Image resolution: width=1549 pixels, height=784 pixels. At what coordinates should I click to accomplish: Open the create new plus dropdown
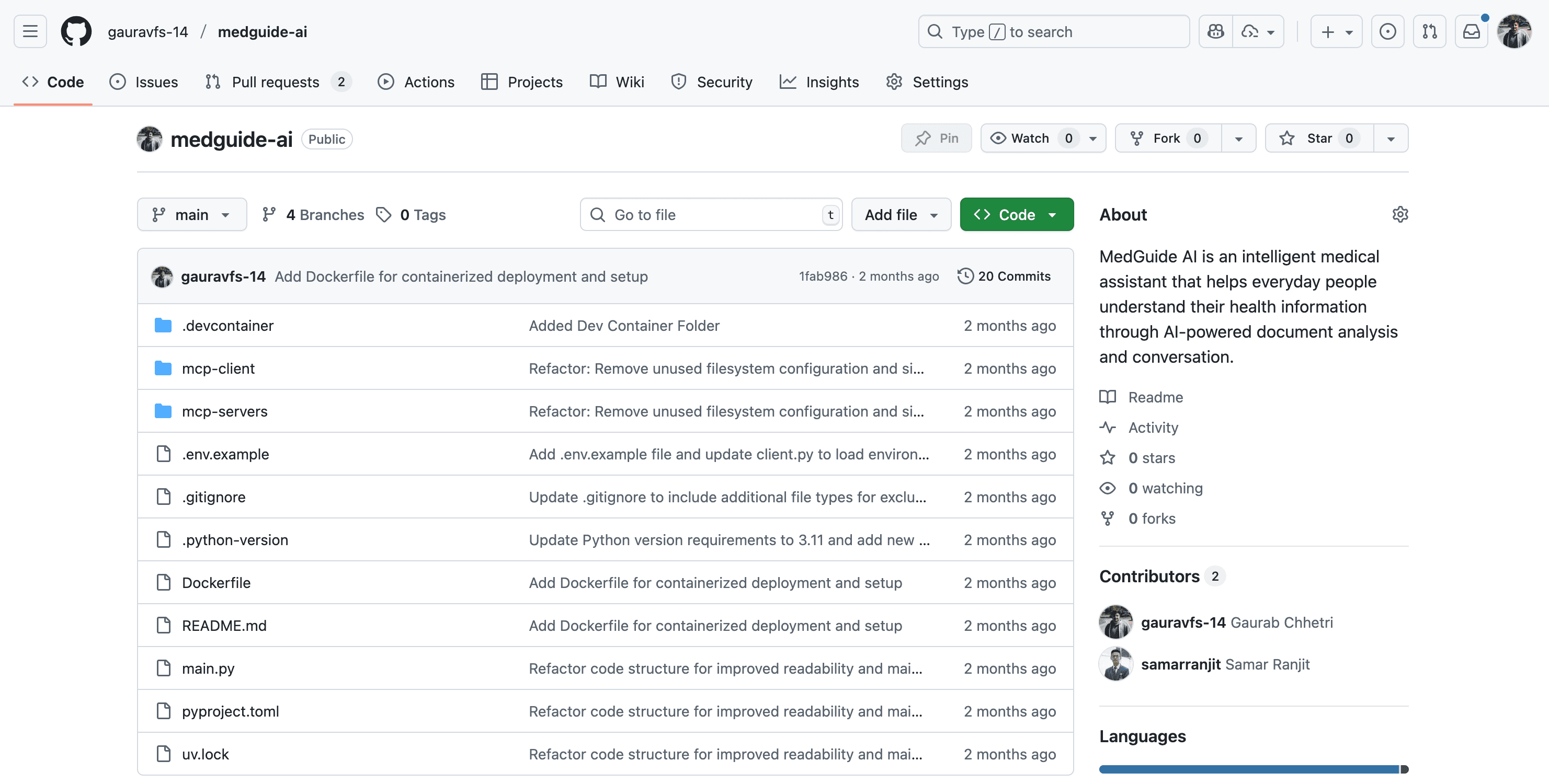[1336, 31]
